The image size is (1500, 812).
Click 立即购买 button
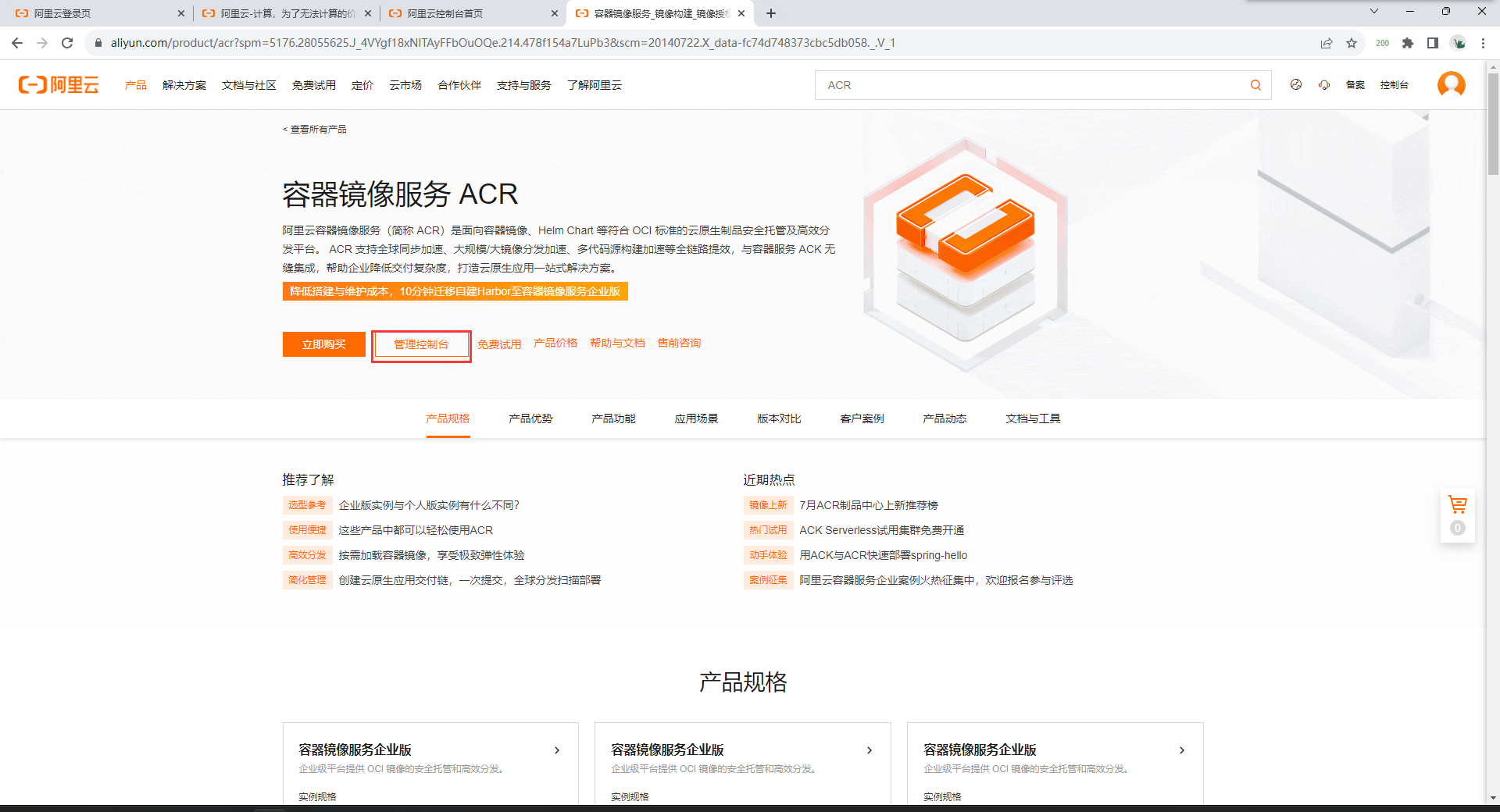click(x=324, y=344)
